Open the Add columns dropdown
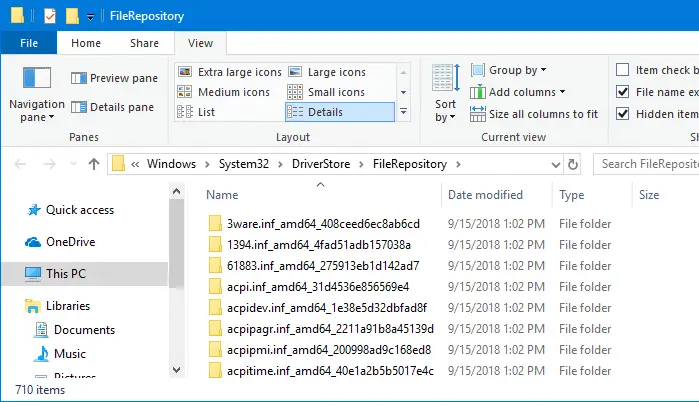Screen dimensions: 699x402 coord(517,92)
